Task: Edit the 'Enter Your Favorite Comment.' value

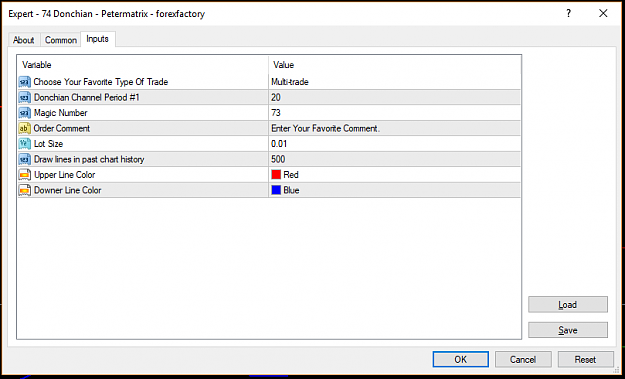Action: click(x=395, y=129)
